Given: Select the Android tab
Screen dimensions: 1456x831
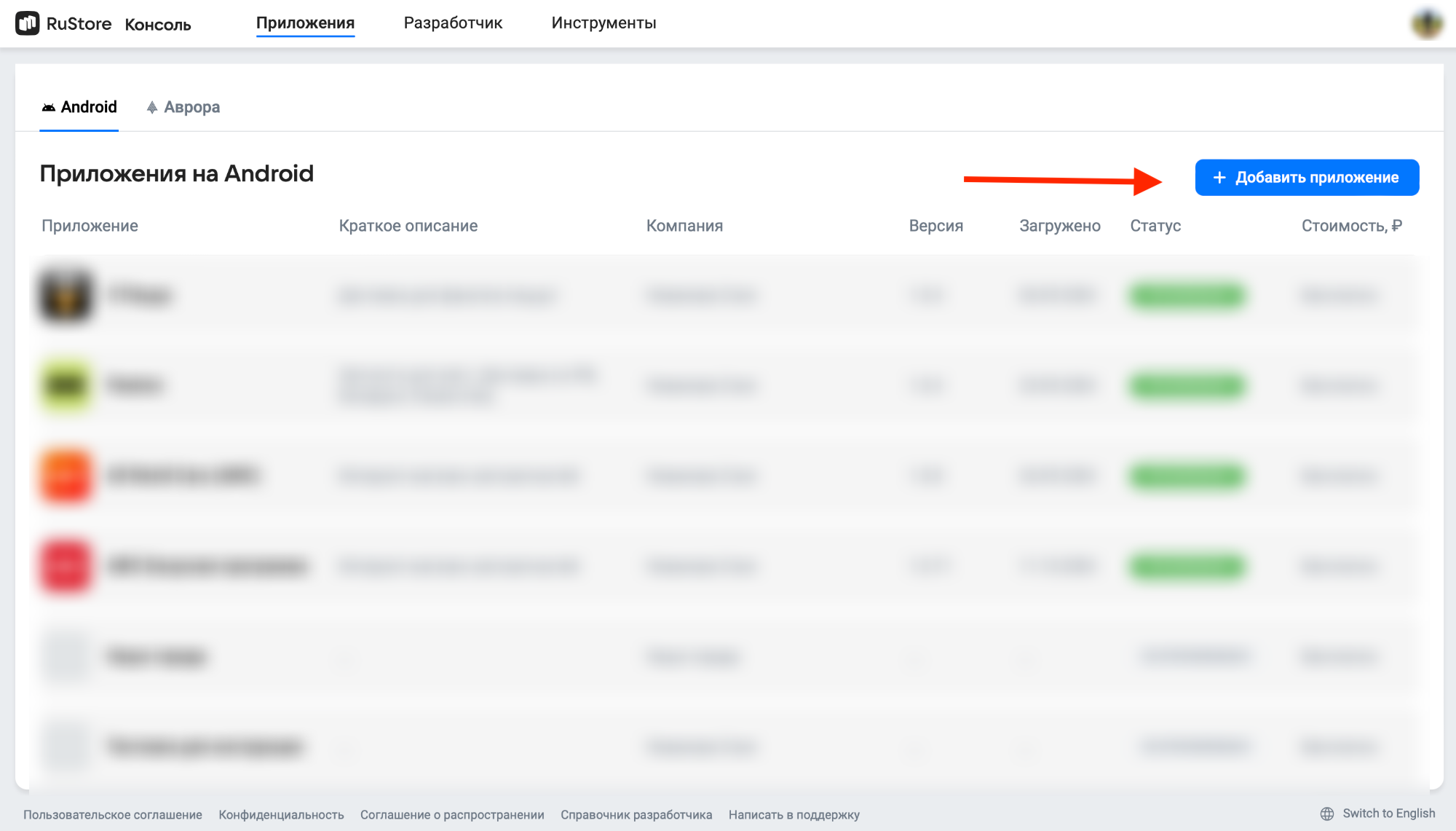Looking at the screenshot, I should pyautogui.click(x=79, y=107).
